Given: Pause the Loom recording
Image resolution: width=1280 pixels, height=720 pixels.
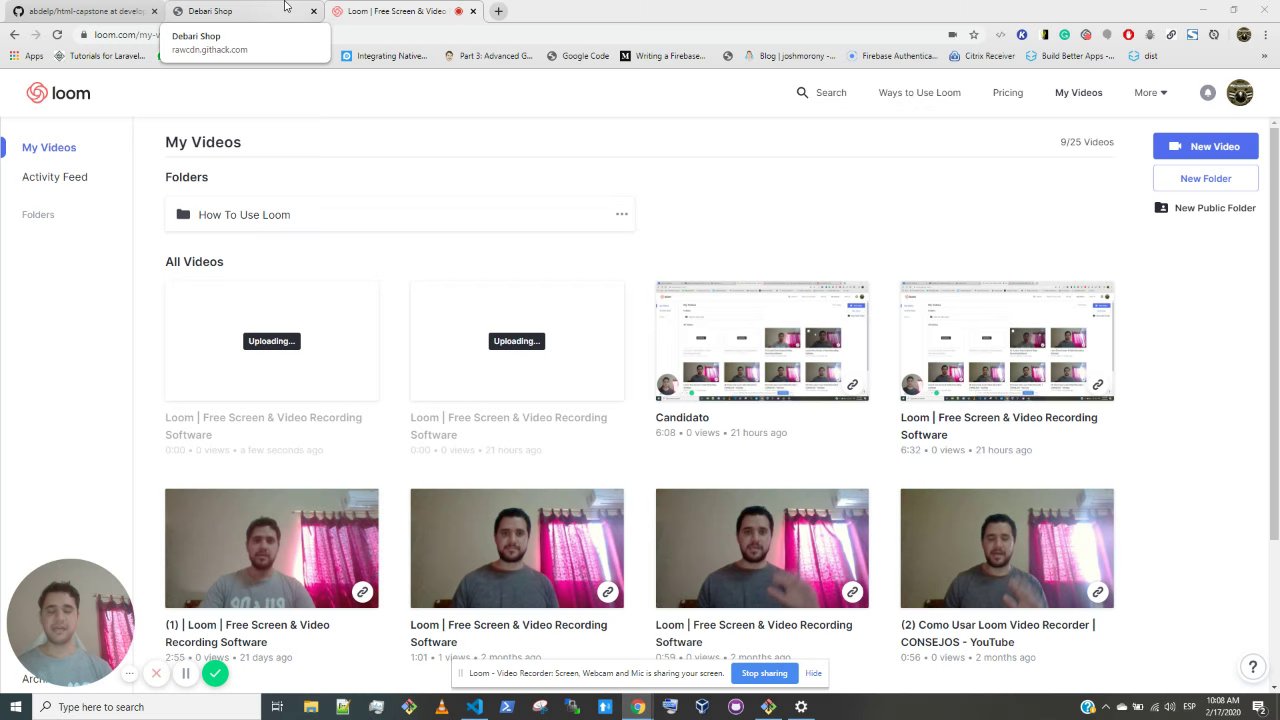Looking at the screenshot, I should pos(185,673).
